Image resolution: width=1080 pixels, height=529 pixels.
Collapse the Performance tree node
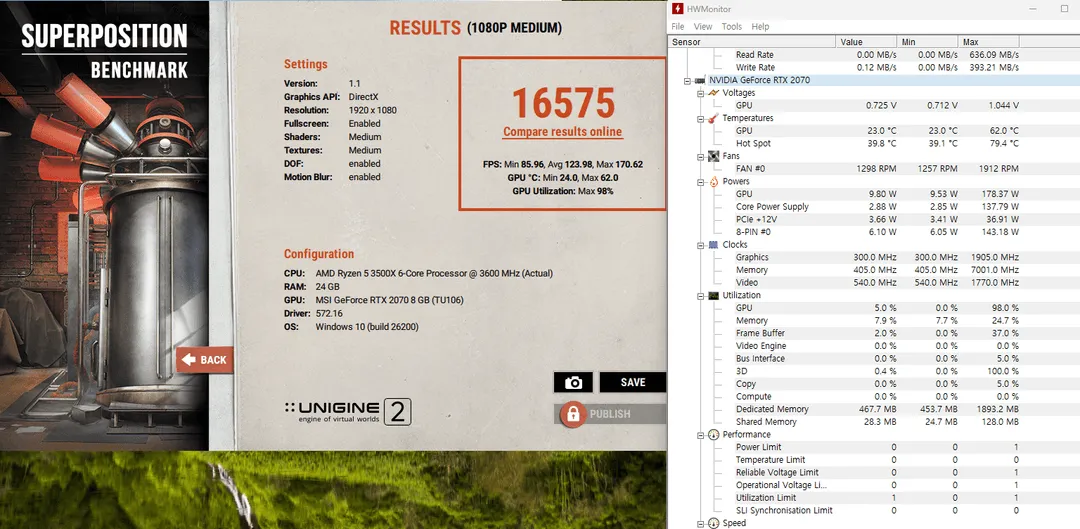point(700,435)
